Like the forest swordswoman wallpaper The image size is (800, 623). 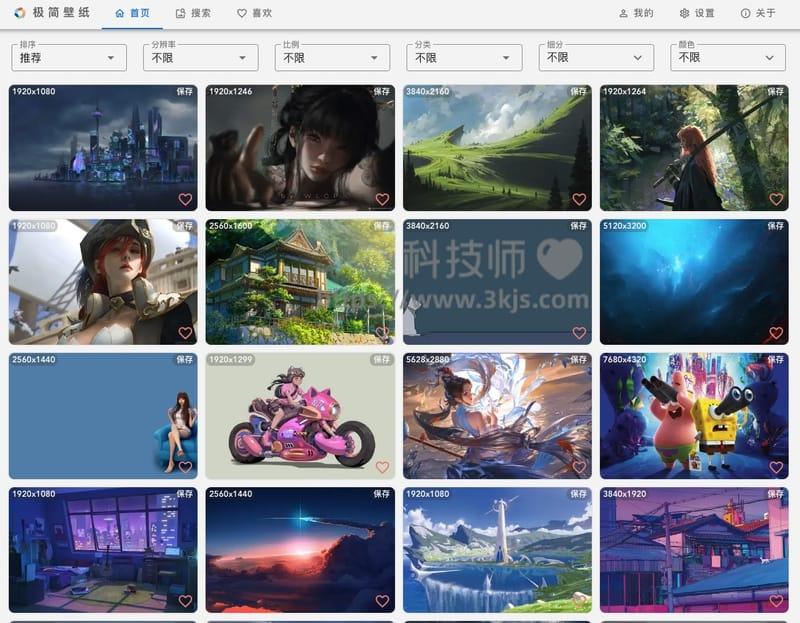[776, 199]
